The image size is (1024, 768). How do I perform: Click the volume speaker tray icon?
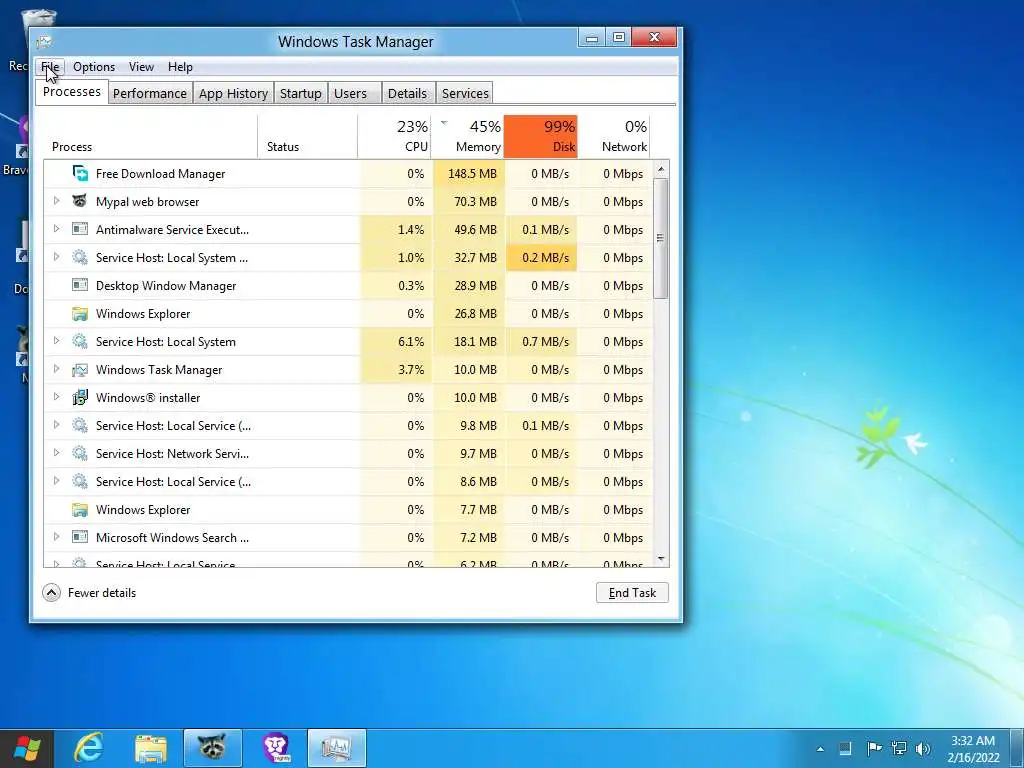pyautogui.click(x=923, y=748)
